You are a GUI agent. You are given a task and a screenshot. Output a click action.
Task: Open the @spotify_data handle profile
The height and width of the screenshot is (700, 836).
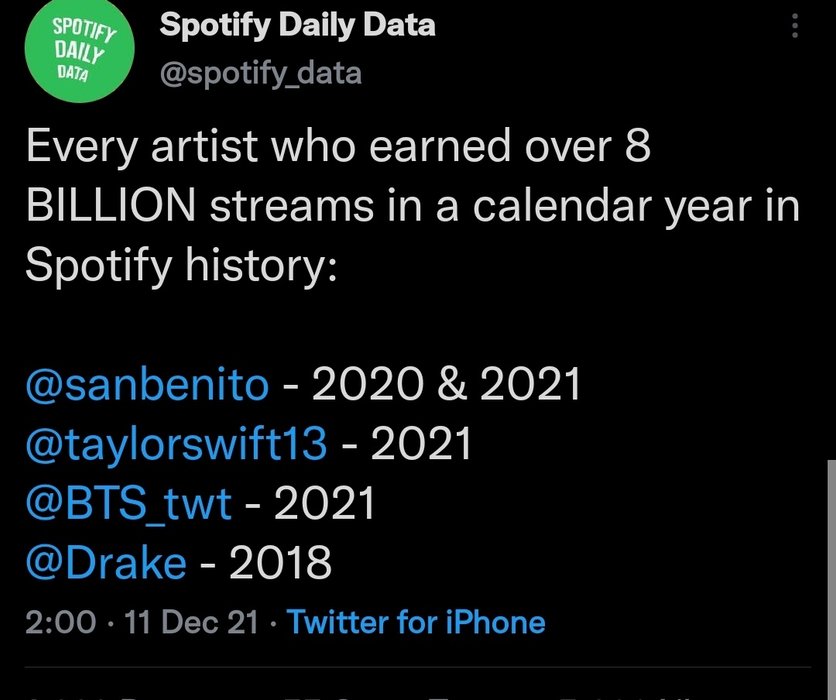pyautogui.click(x=261, y=73)
